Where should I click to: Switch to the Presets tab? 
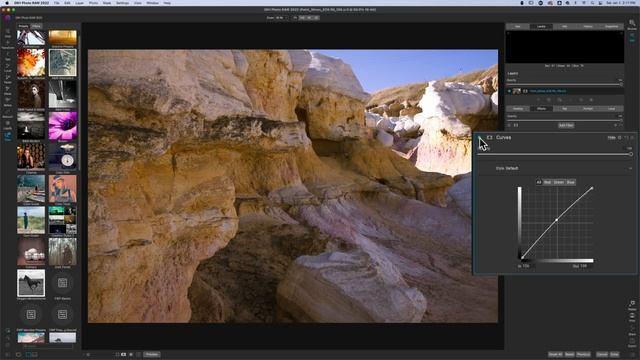click(23, 26)
